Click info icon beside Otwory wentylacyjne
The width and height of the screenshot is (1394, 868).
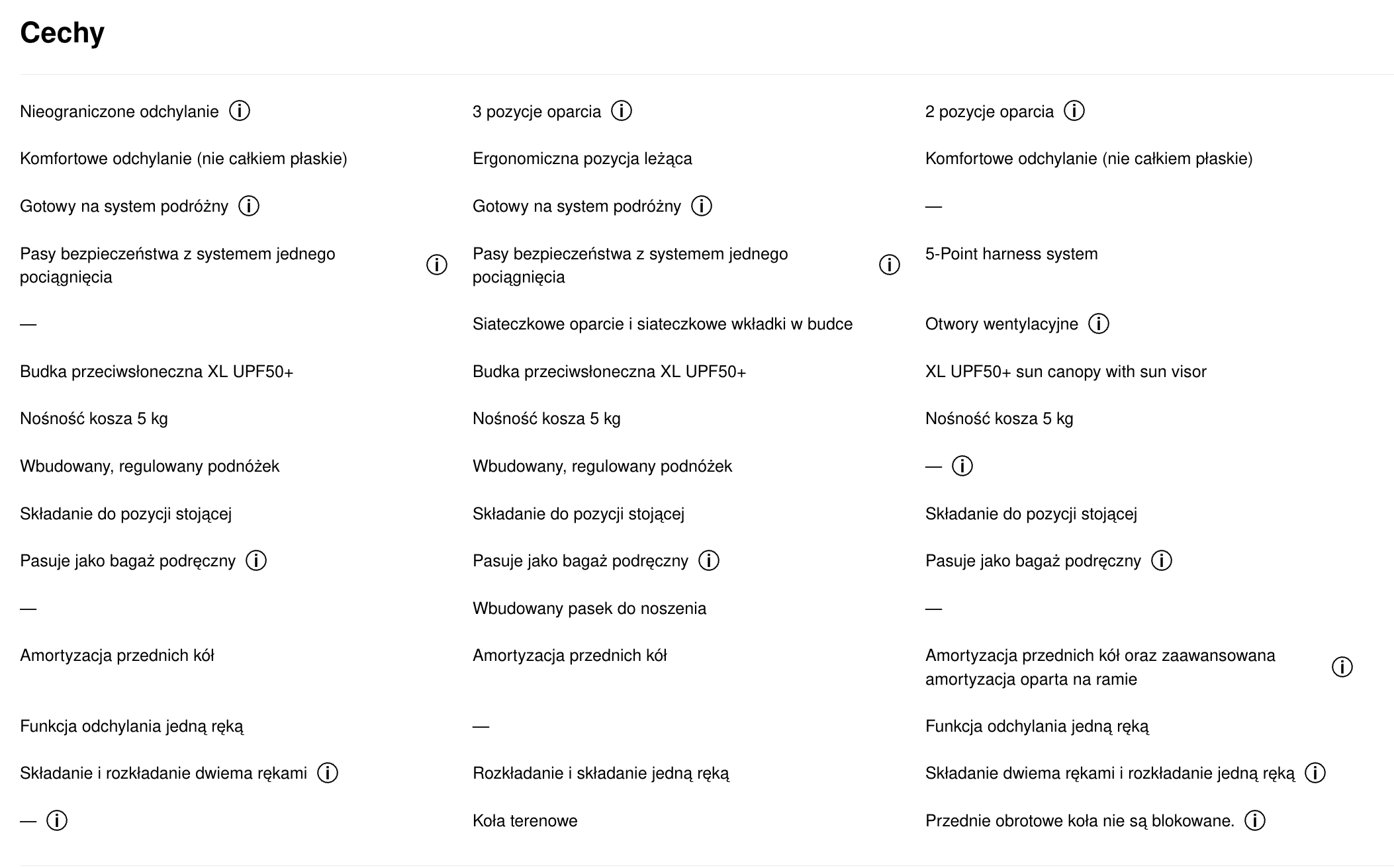1099,324
